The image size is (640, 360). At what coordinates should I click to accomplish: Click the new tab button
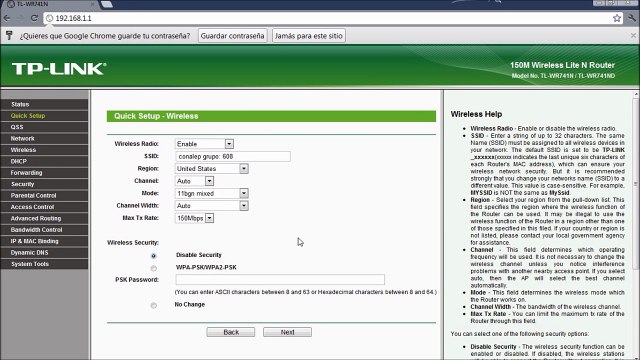point(107,4)
